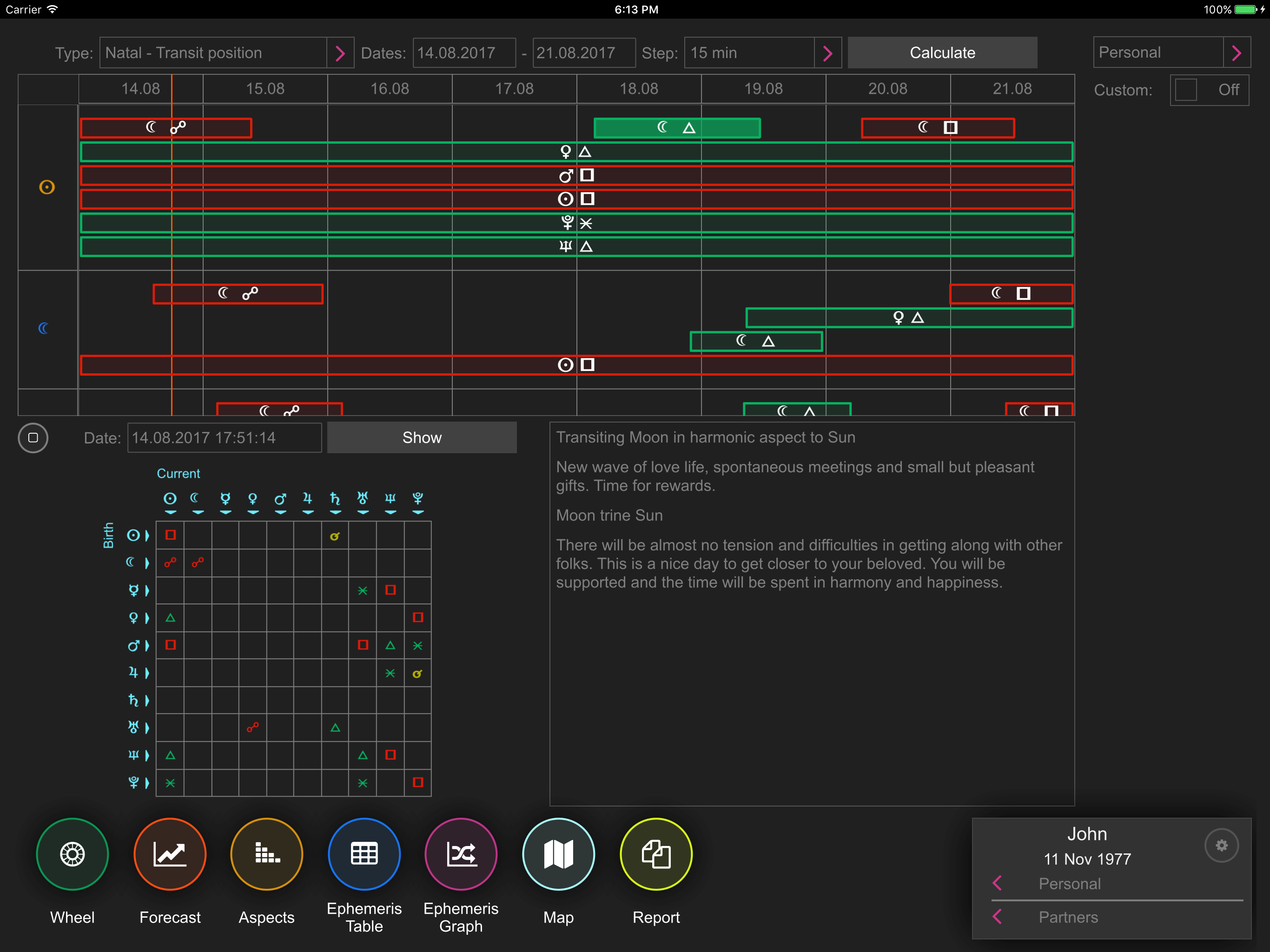Select the Jupiter glyph in the Current header

click(x=308, y=498)
